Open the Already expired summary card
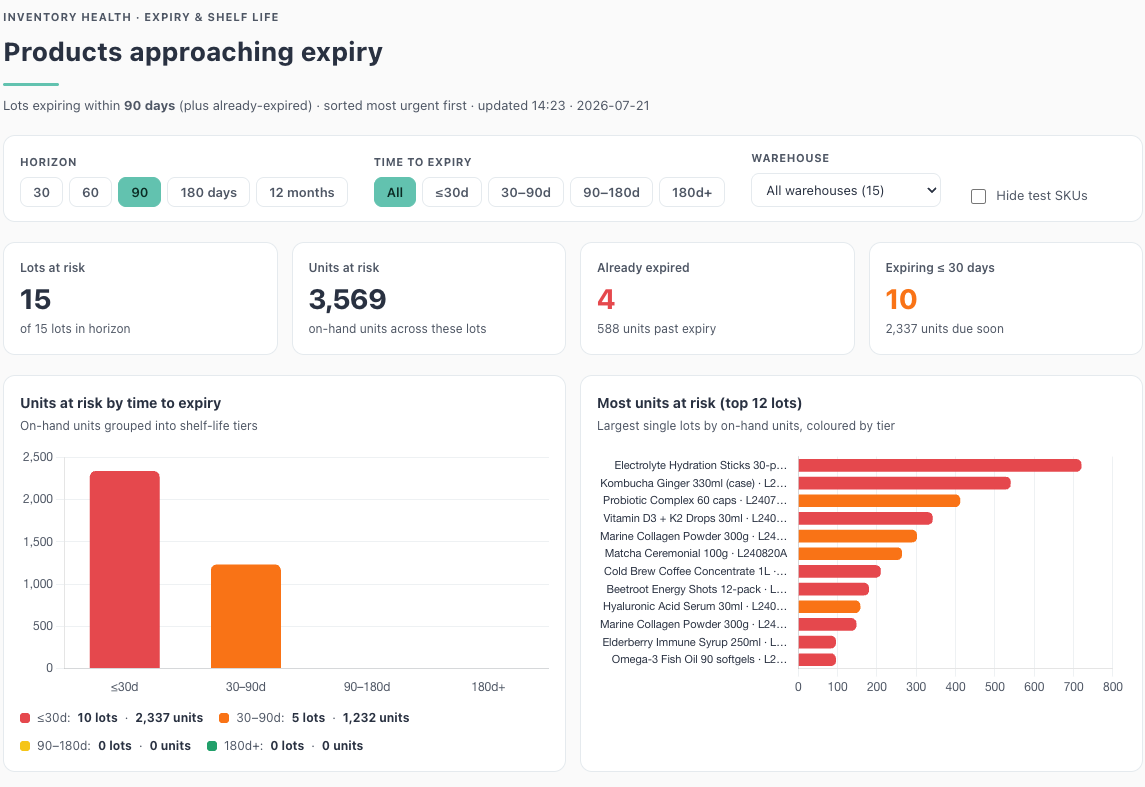 [x=717, y=299]
